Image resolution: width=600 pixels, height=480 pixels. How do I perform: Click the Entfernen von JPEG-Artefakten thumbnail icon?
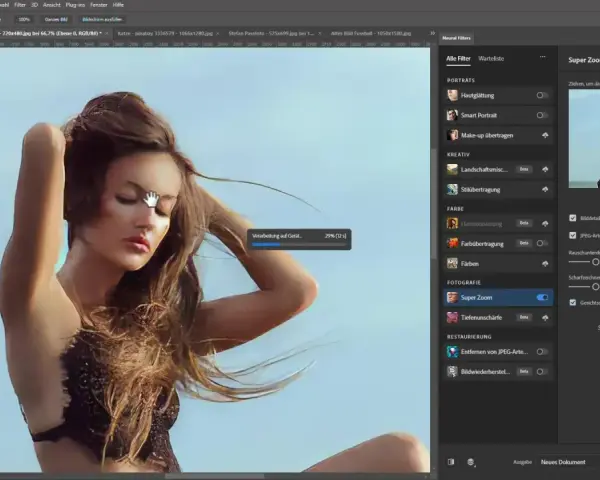452,351
